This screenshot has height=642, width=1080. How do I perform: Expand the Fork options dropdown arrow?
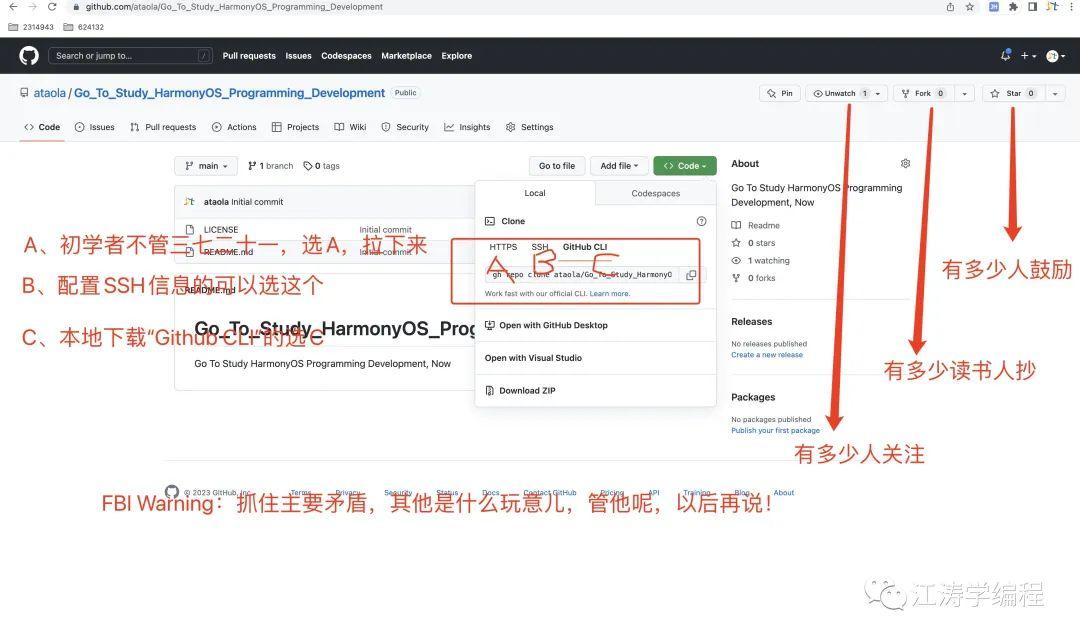(x=965, y=94)
